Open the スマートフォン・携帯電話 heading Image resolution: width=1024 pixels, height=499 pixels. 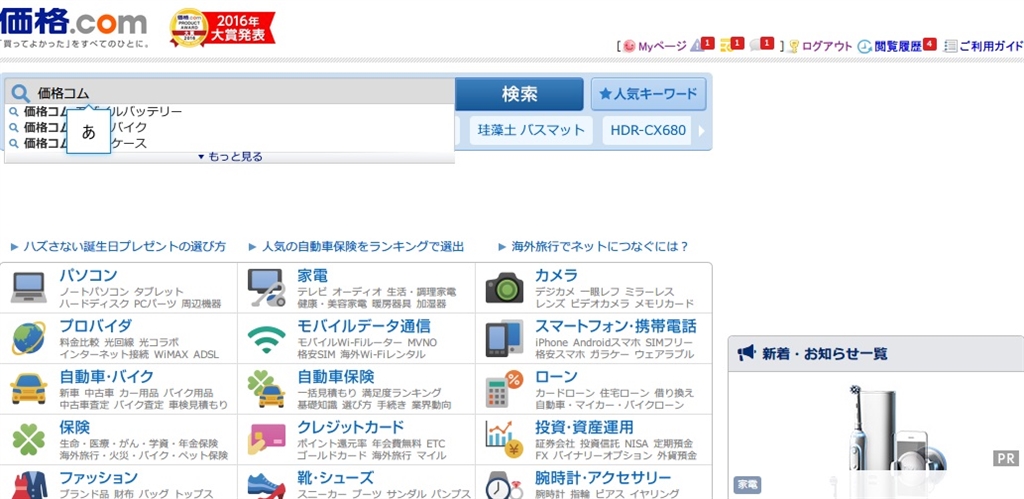[615, 326]
